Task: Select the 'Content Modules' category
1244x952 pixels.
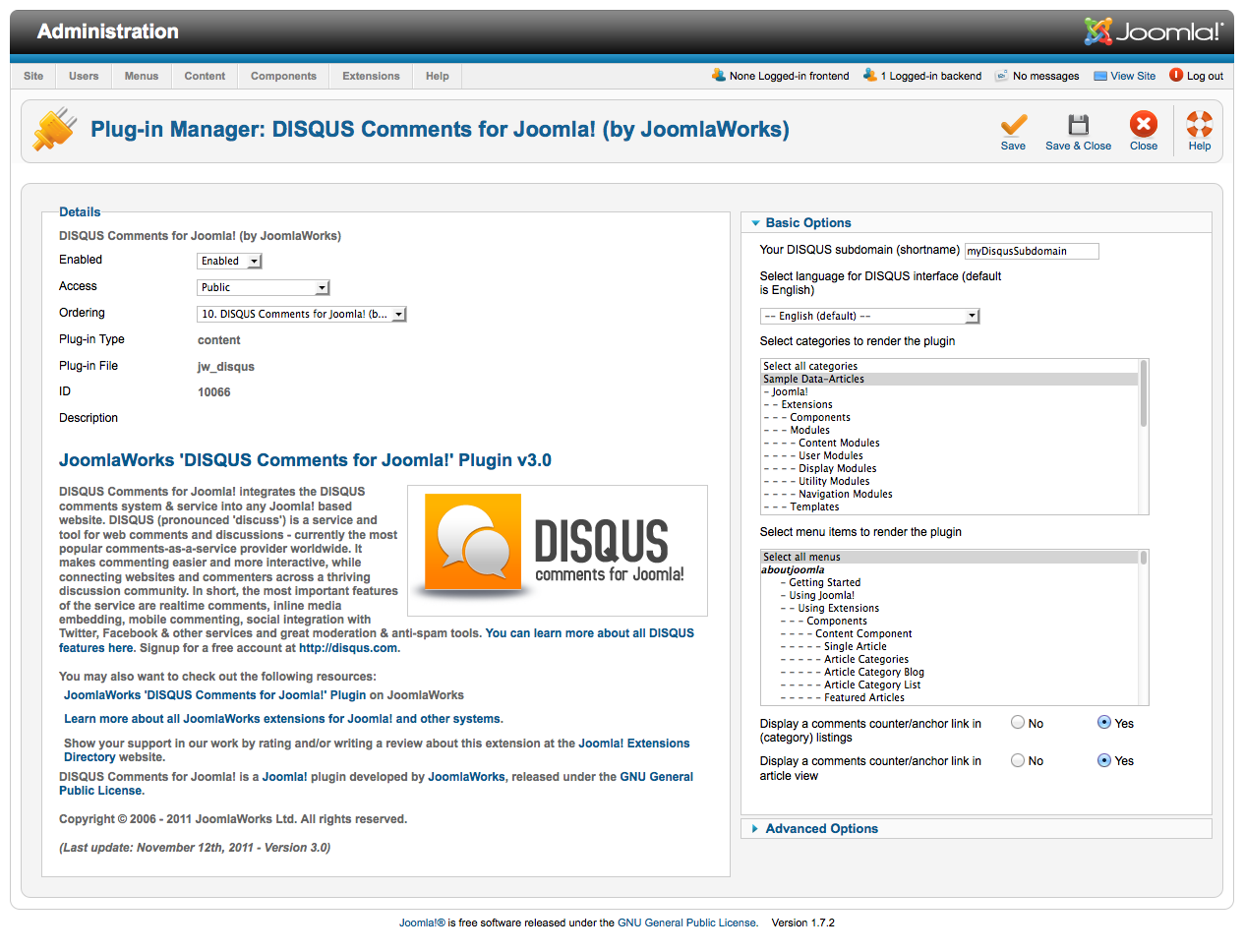Action: 949,443
